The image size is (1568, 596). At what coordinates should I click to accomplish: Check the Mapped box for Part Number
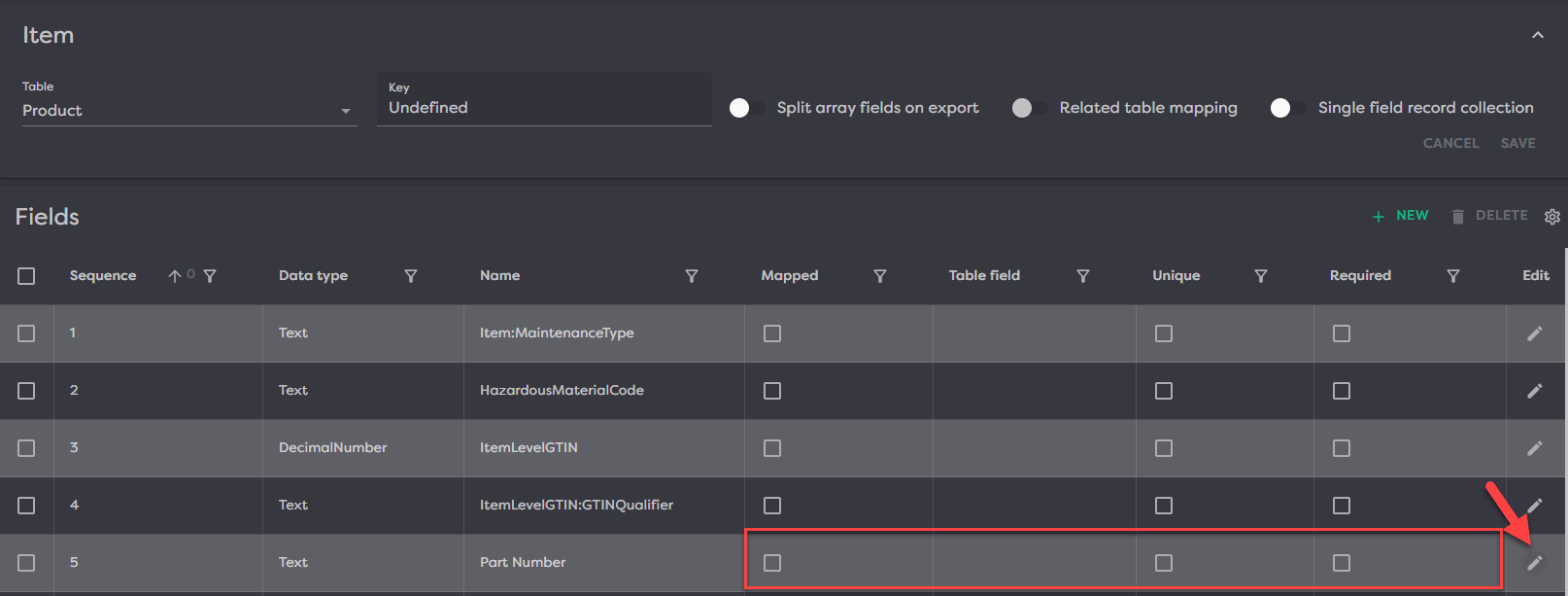(772, 563)
